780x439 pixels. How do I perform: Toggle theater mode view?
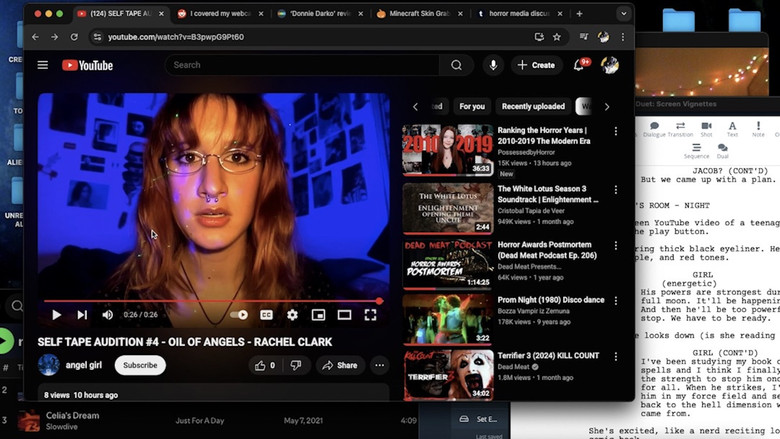pos(344,315)
